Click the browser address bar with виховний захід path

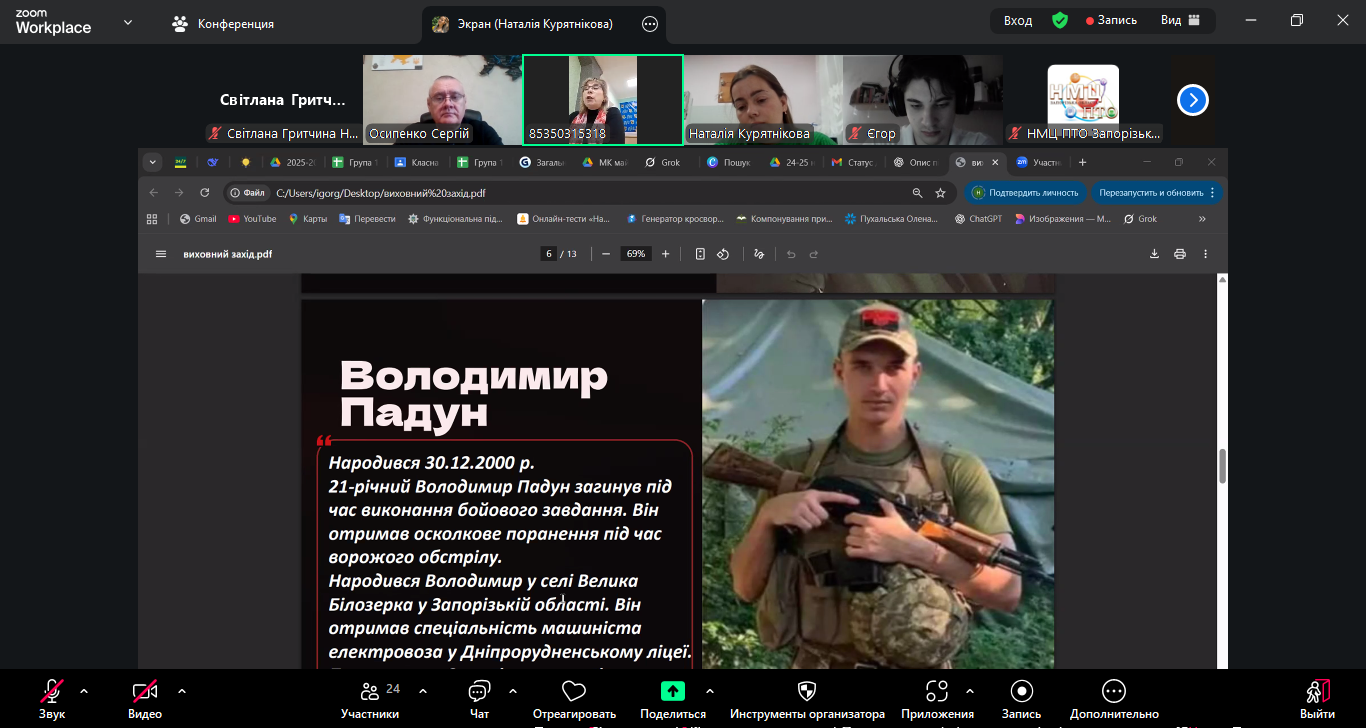click(590, 193)
